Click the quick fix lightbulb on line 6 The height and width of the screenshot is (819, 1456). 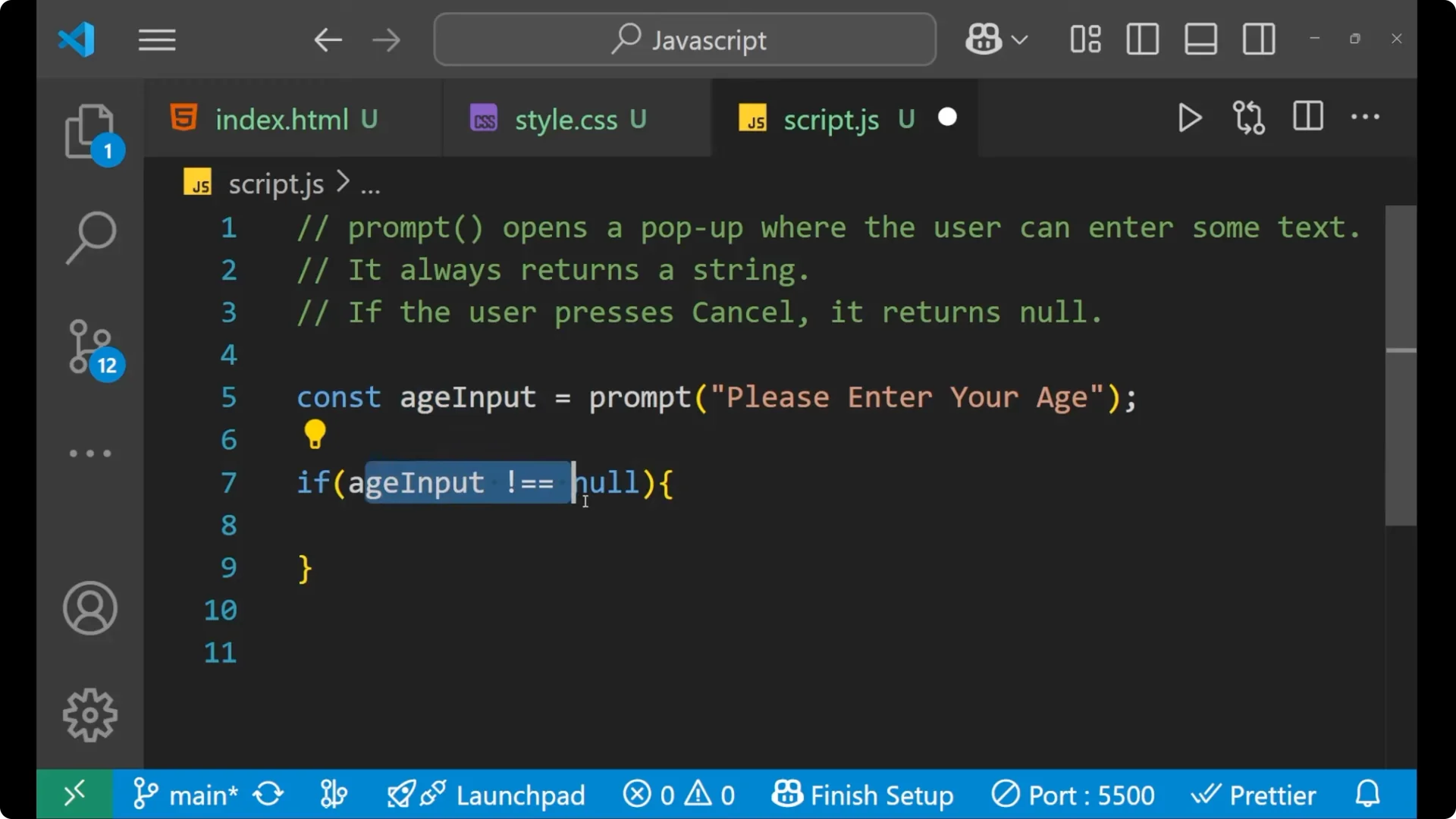(315, 434)
